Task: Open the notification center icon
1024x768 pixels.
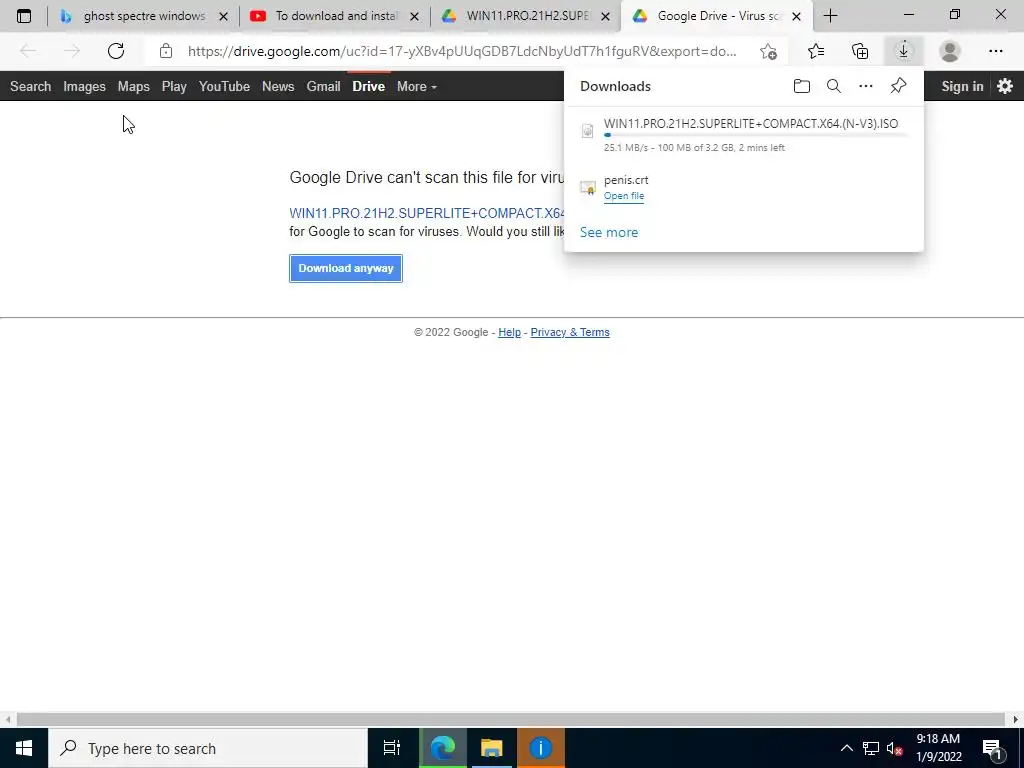Action: [x=993, y=748]
